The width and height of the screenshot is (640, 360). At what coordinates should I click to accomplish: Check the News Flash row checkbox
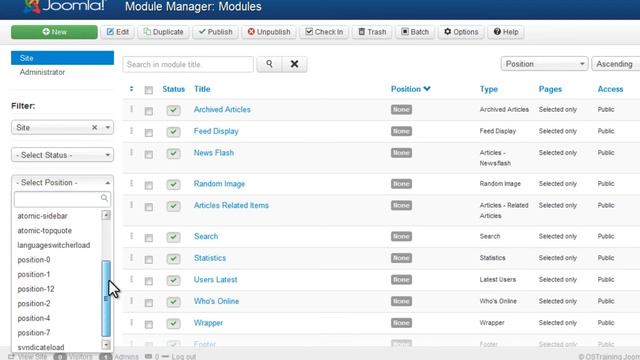(149, 155)
